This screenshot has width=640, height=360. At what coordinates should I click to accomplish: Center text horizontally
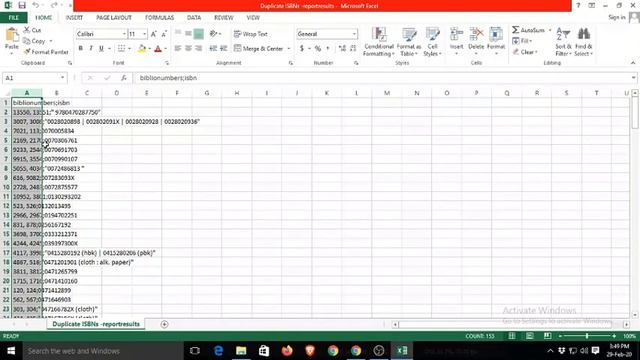point(188,49)
